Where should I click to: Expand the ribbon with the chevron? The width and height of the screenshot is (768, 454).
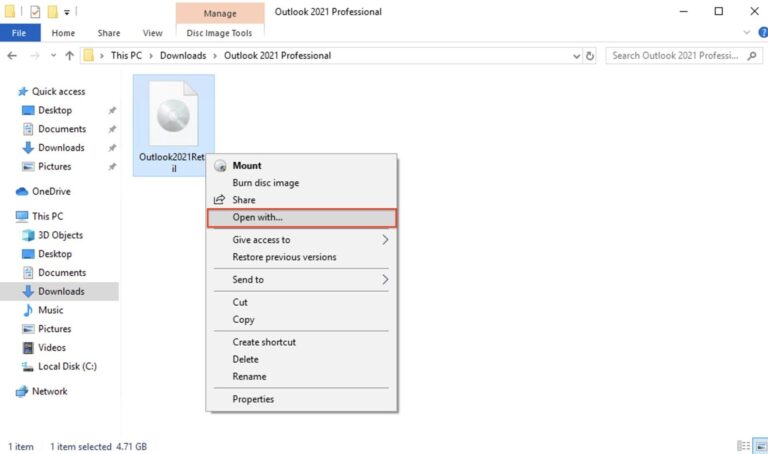click(746, 32)
